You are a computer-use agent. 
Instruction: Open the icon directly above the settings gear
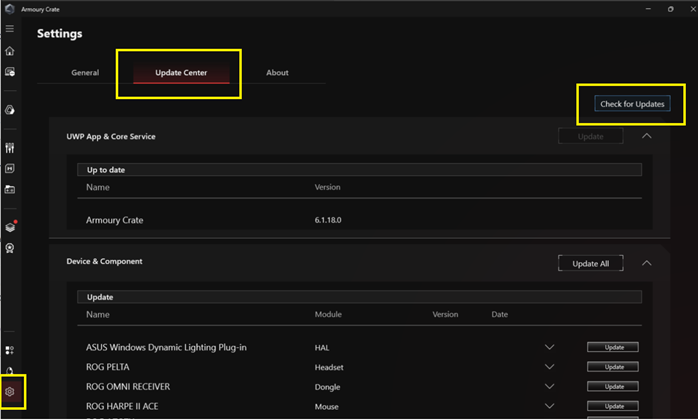pyautogui.click(x=9, y=371)
